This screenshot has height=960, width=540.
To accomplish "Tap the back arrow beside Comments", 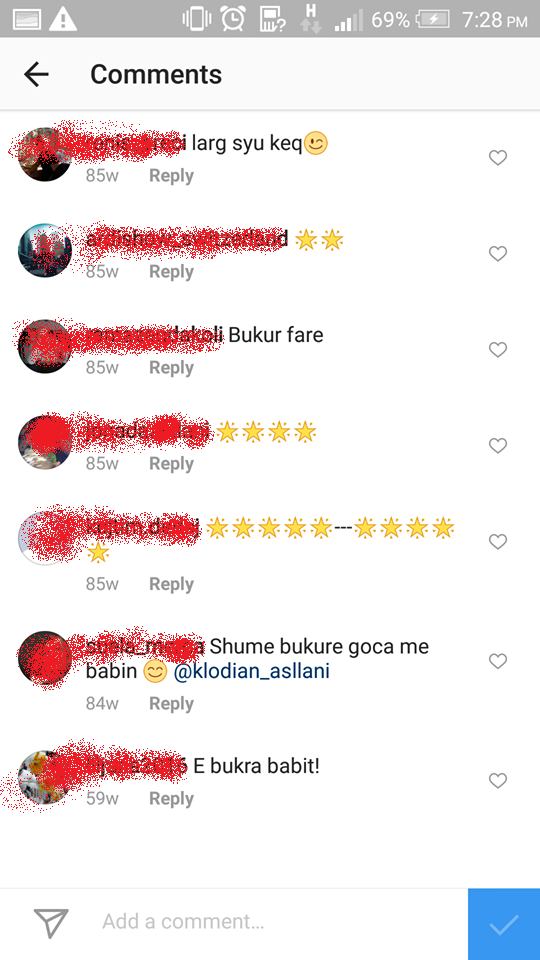I will (36, 74).
